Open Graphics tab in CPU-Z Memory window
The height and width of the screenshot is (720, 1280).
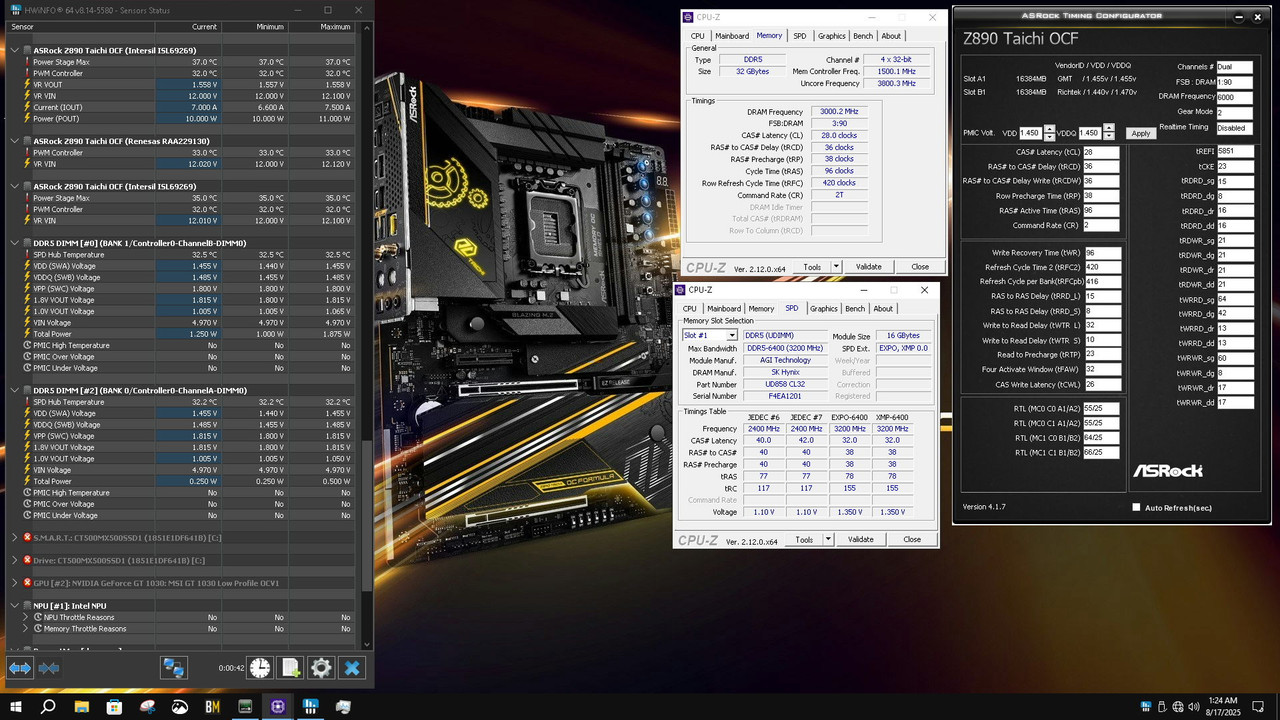(832, 36)
